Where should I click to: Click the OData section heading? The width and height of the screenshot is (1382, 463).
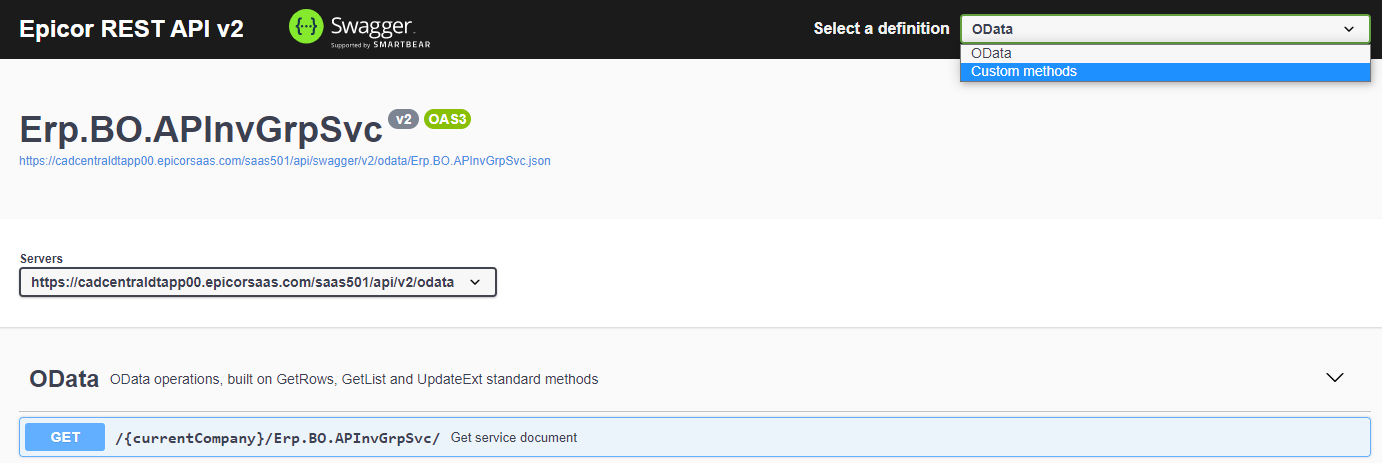point(64,379)
